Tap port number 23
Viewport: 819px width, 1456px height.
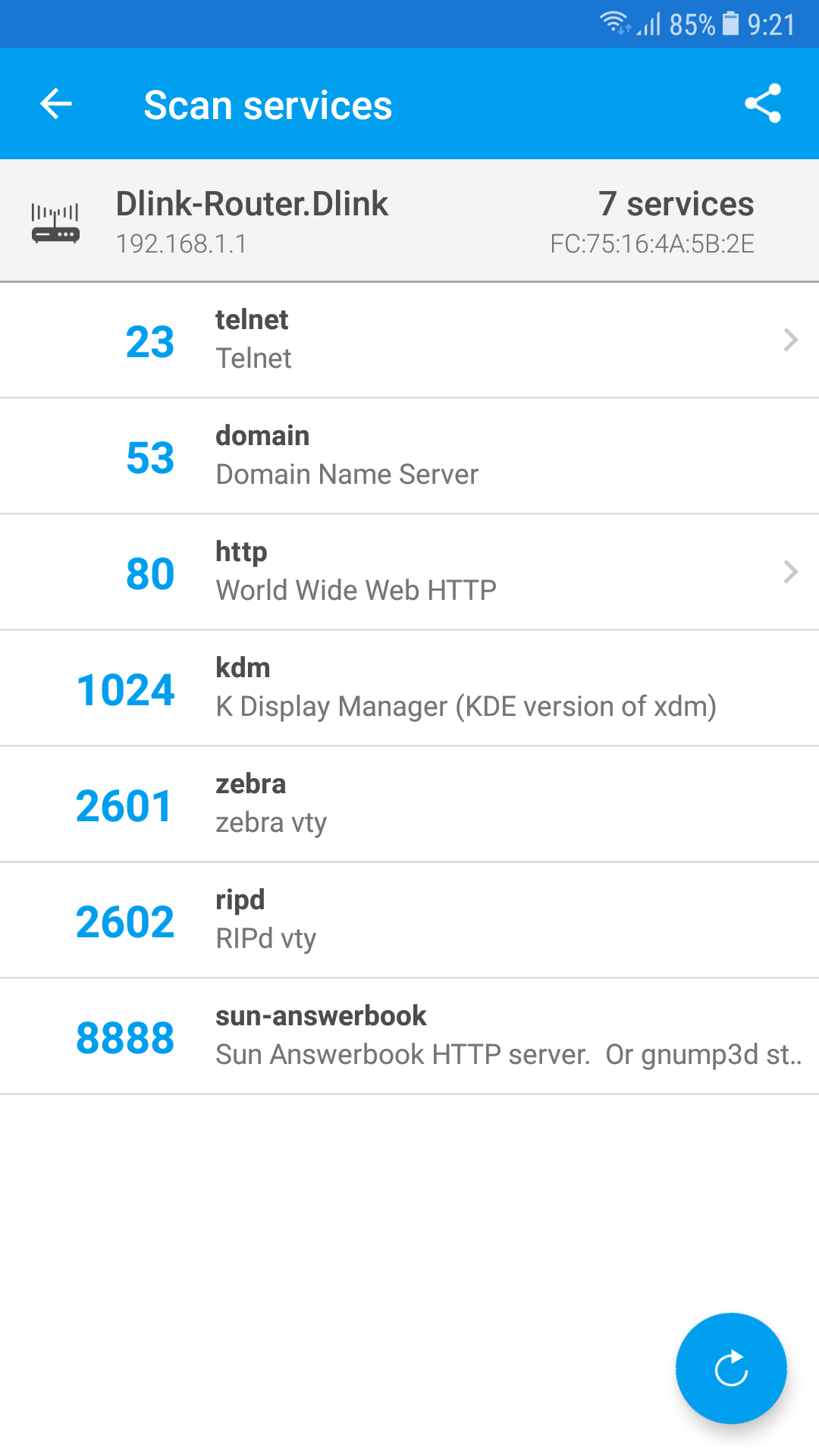click(150, 342)
